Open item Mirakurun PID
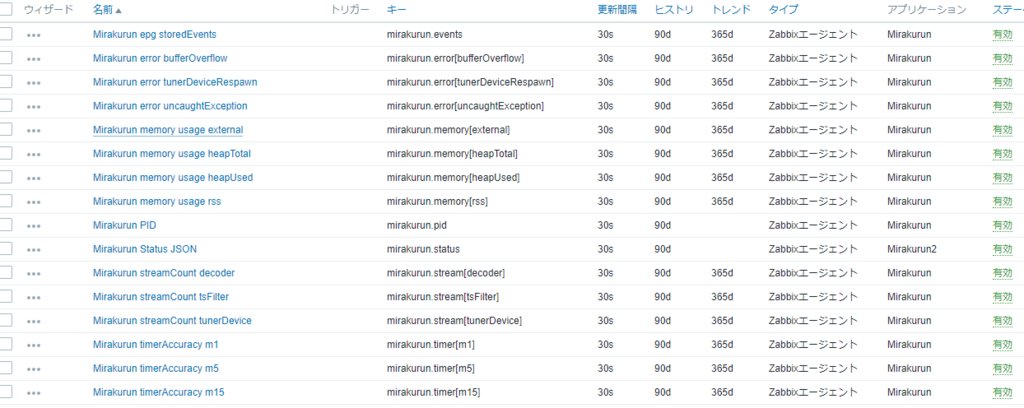The height and width of the screenshot is (408, 1024). (125, 225)
